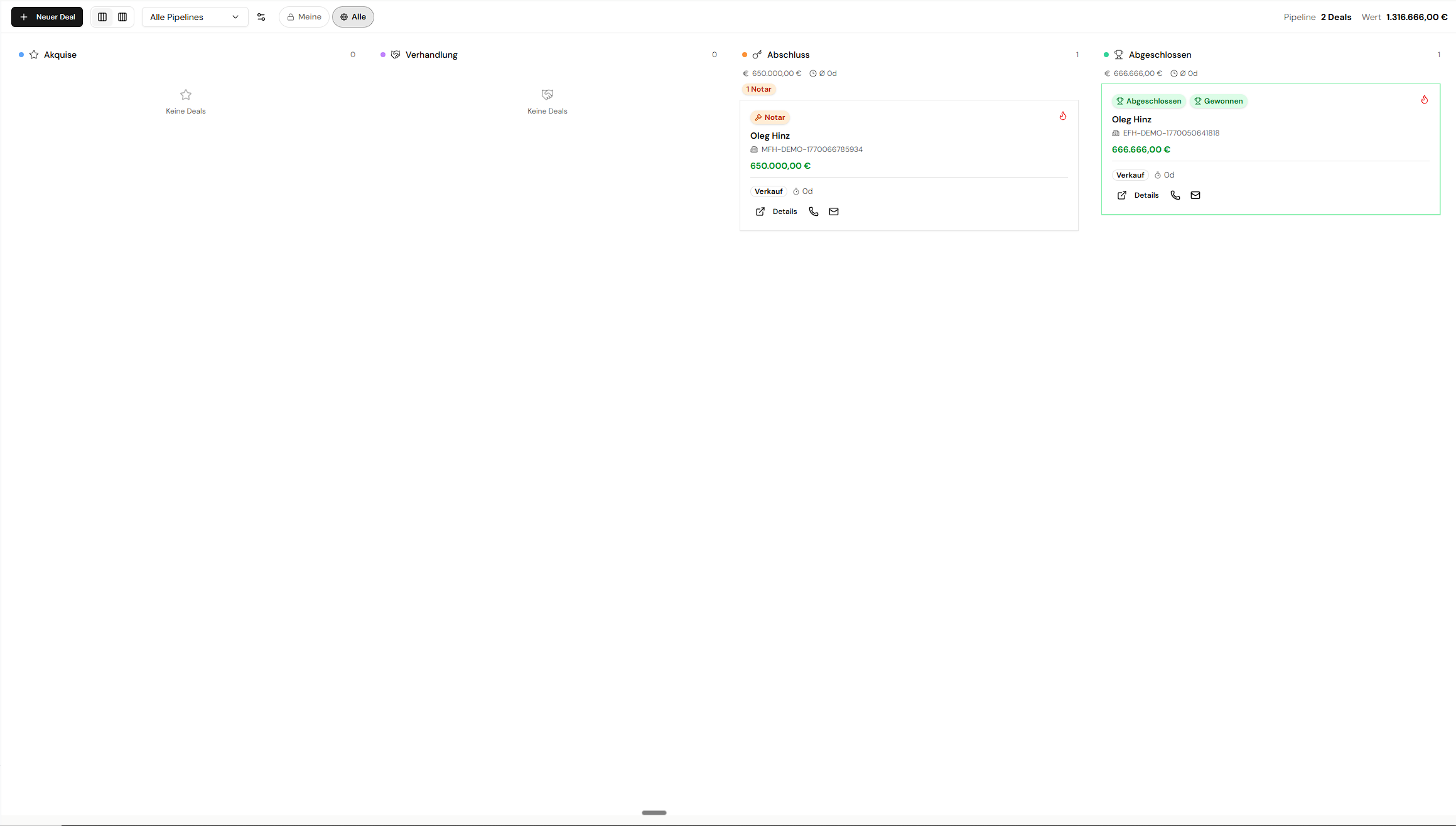The image size is (1456, 826).
Task: Call contact on the EFH-DEMO deal card
Action: 1175,195
